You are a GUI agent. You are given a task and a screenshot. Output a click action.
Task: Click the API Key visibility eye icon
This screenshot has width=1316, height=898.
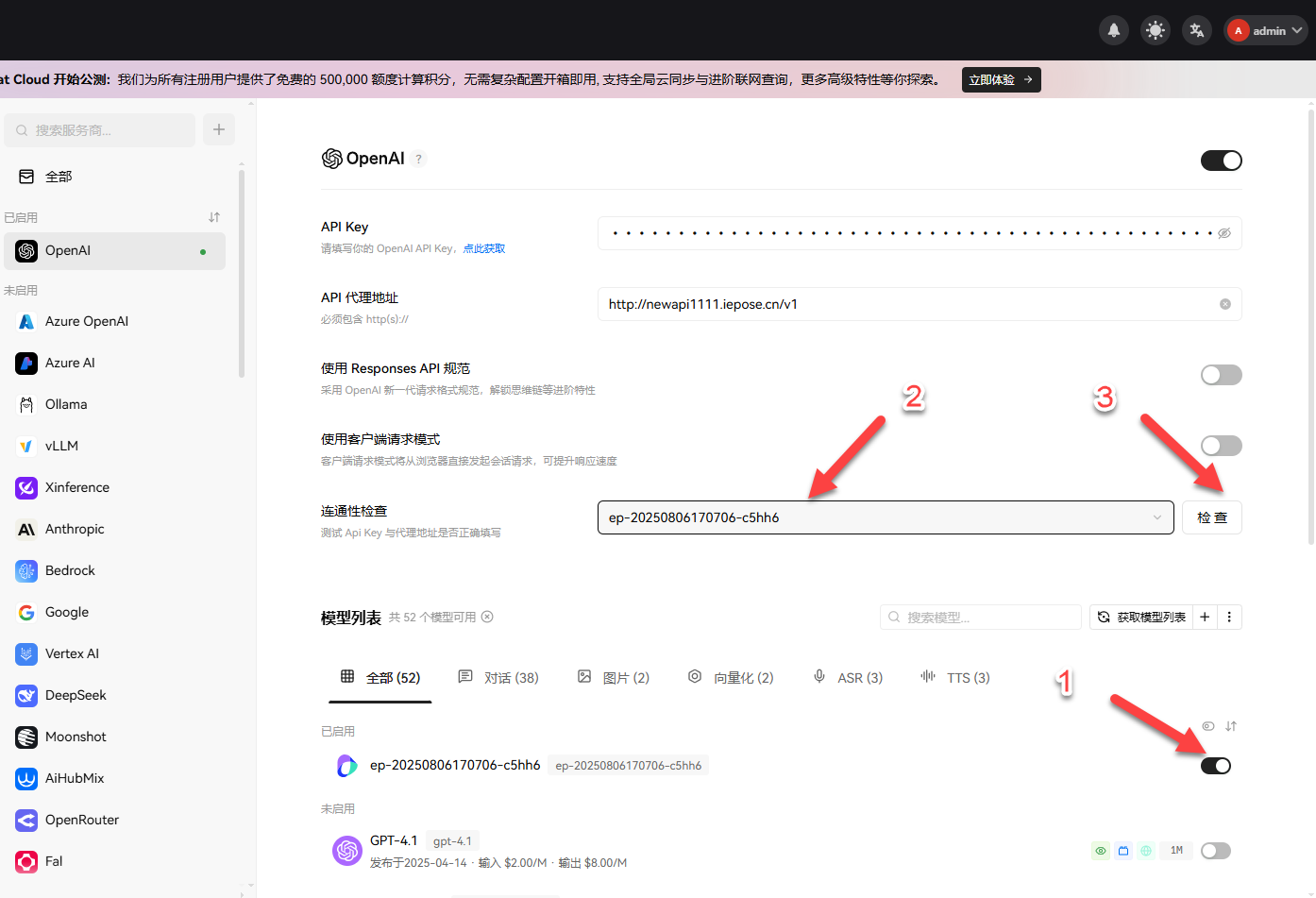[x=1224, y=232]
